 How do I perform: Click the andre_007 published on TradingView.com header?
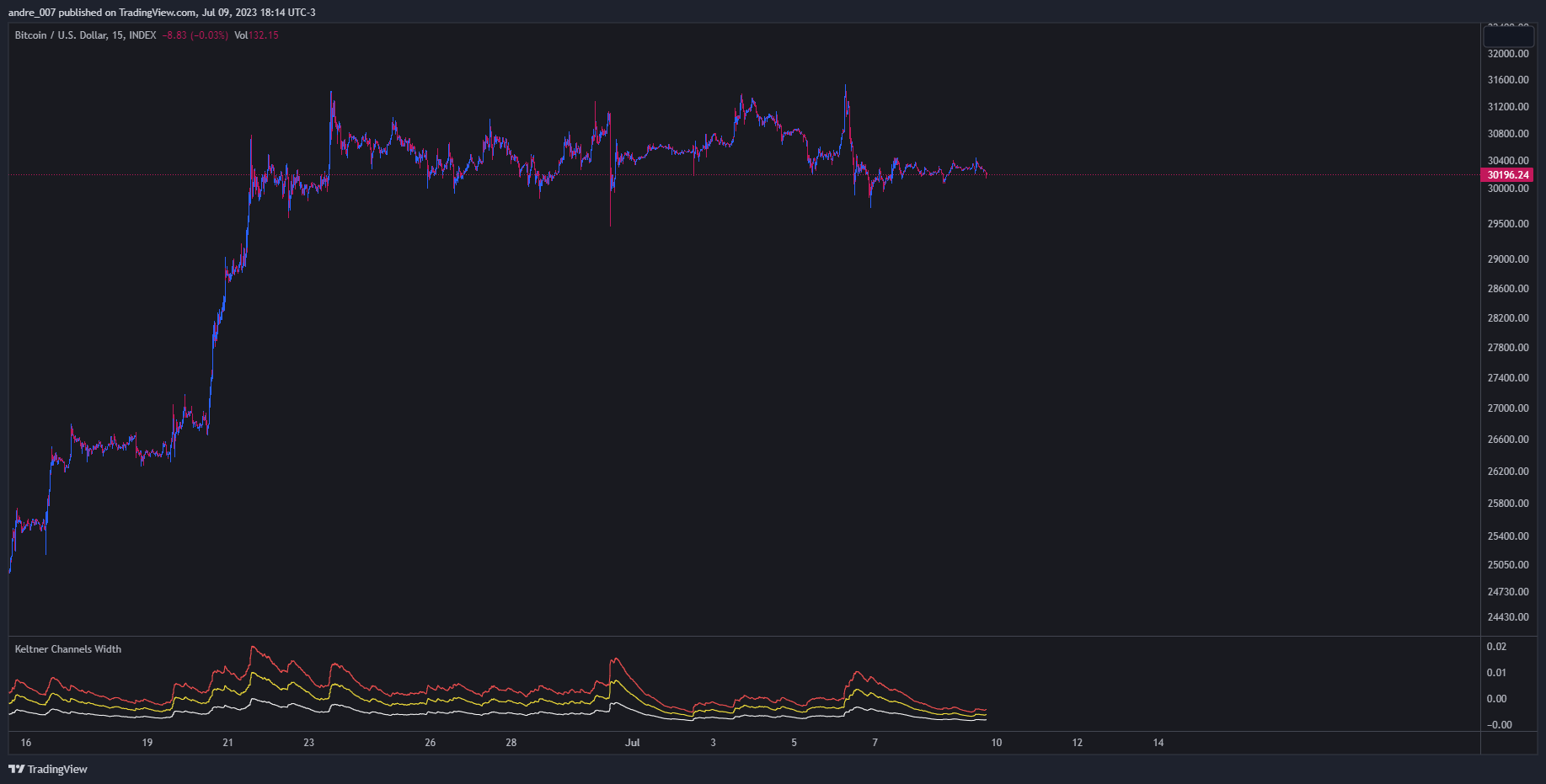point(162,13)
